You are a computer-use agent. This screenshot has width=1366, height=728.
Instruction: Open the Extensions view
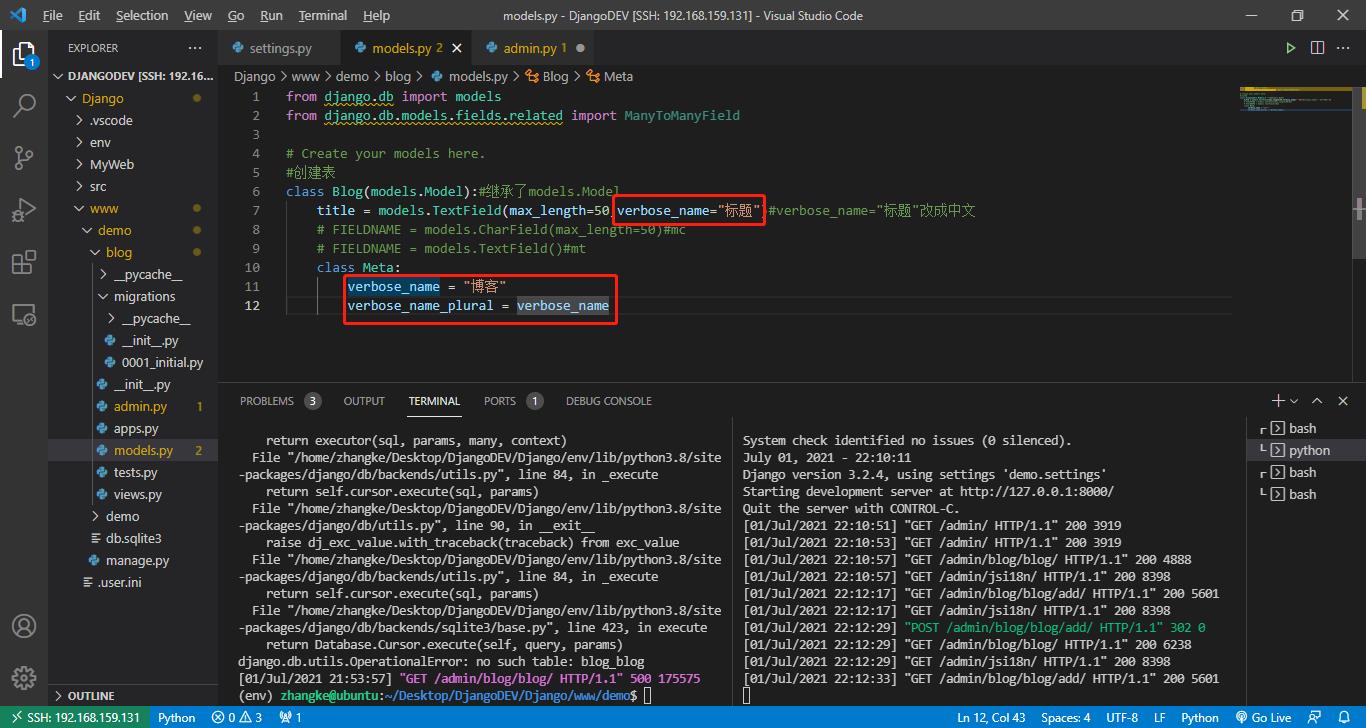point(24,262)
